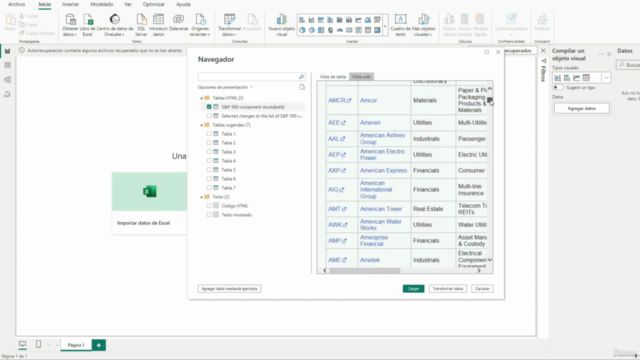This screenshot has width=640, height=360.
Task: Select desktop layout icon at bottom
Action: click(22, 344)
